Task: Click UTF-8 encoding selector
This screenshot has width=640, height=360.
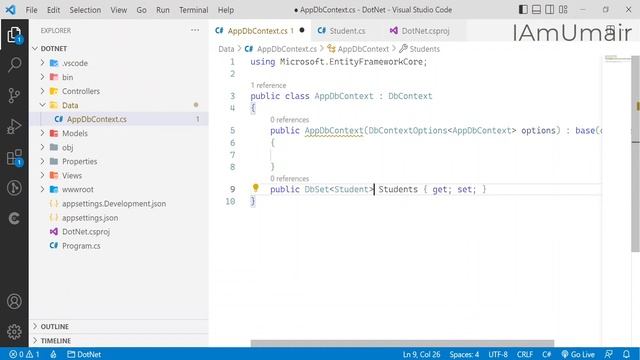Action: pos(498,354)
